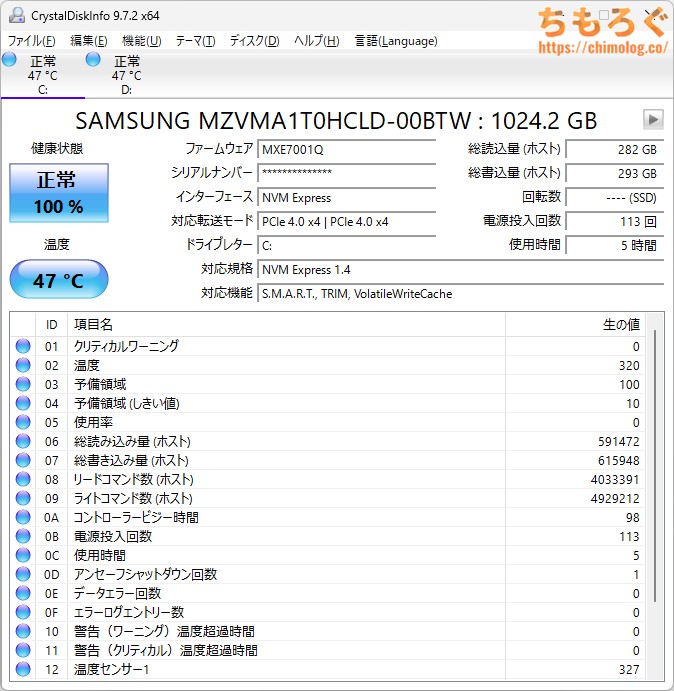Screen dimensions: 674x691
Task: Click status orb for コントローラービジー時間 row
Action: tap(24, 517)
